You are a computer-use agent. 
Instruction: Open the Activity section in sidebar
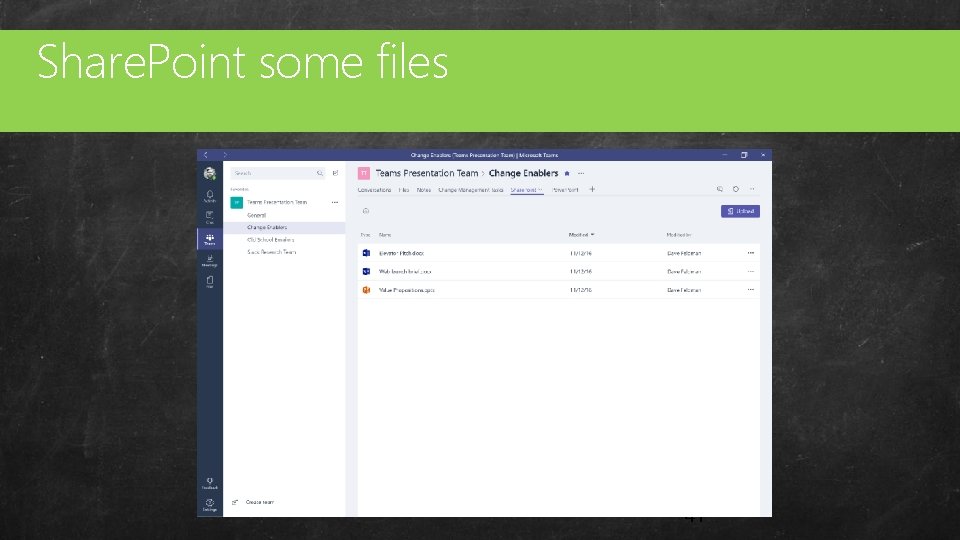click(209, 196)
